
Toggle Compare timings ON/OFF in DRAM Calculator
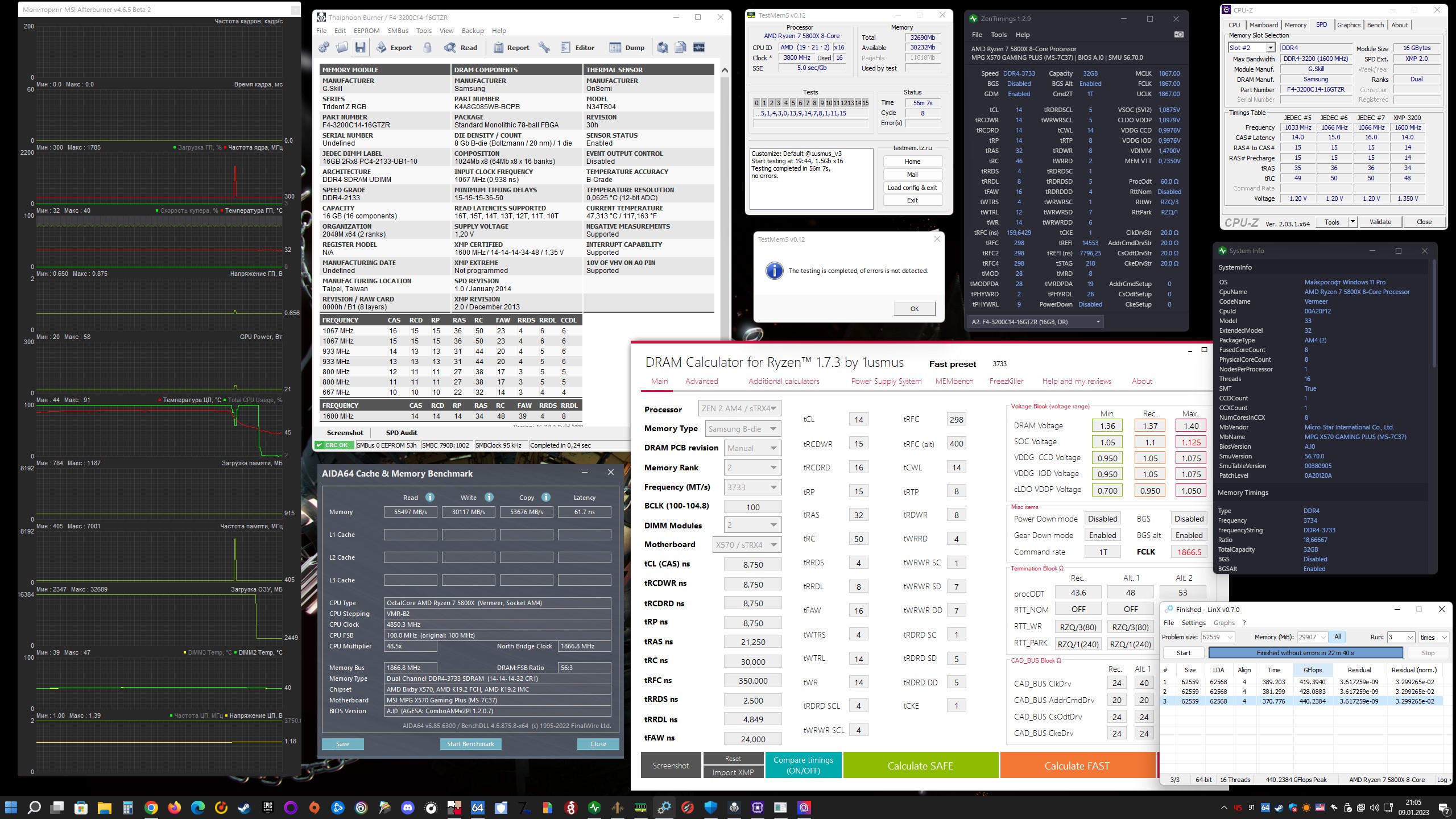pyautogui.click(x=803, y=765)
